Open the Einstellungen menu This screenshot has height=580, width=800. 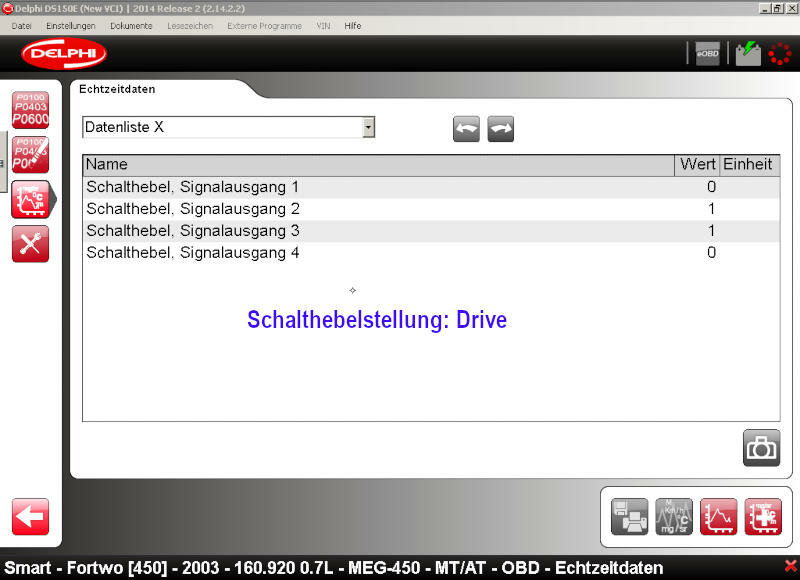point(71,25)
